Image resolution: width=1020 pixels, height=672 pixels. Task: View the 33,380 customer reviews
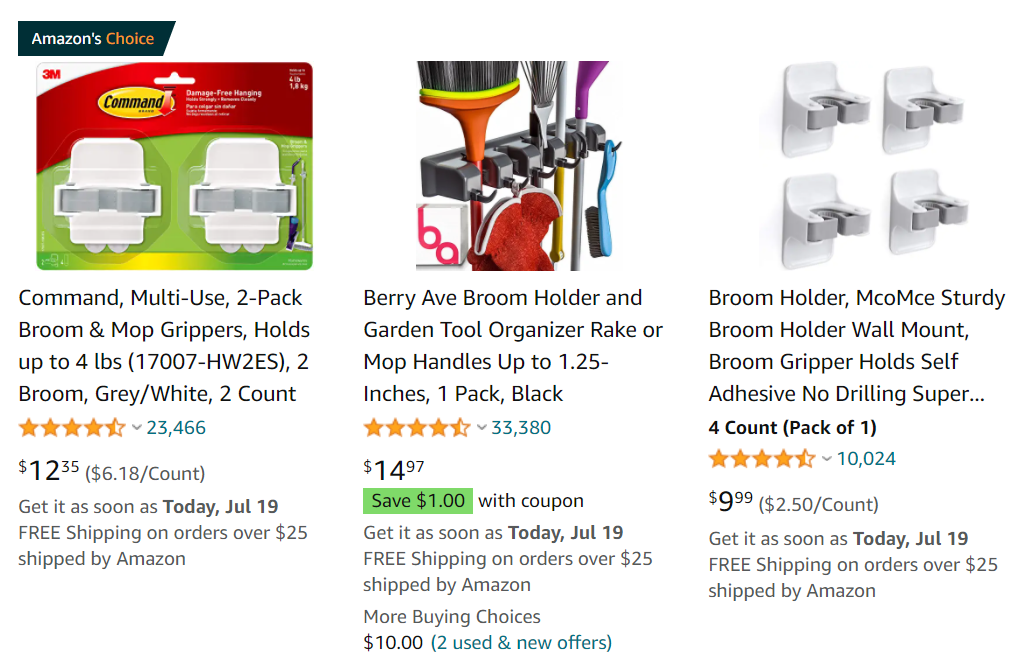tap(521, 428)
